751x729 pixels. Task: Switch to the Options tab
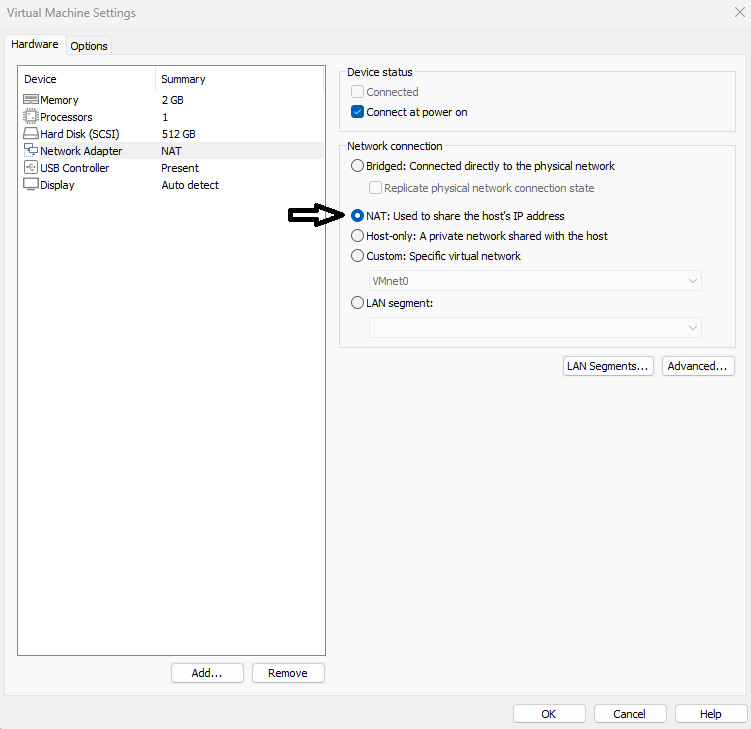[x=89, y=46]
